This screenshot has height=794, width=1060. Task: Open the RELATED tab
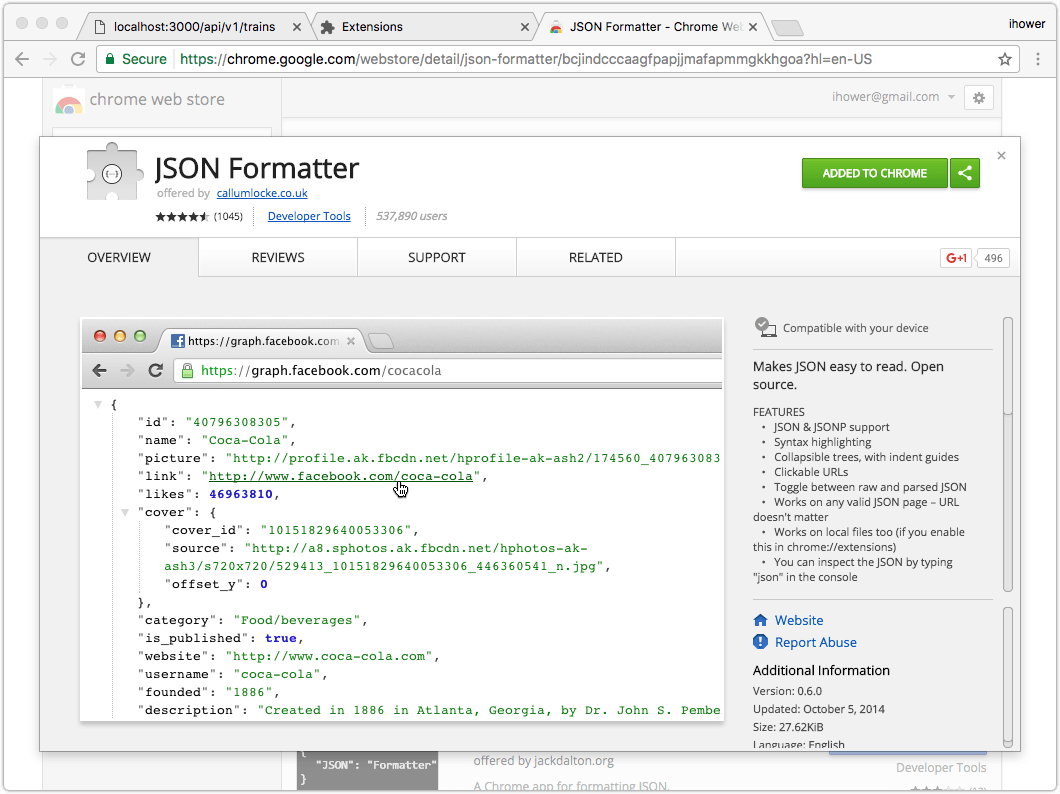click(x=596, y=257)
